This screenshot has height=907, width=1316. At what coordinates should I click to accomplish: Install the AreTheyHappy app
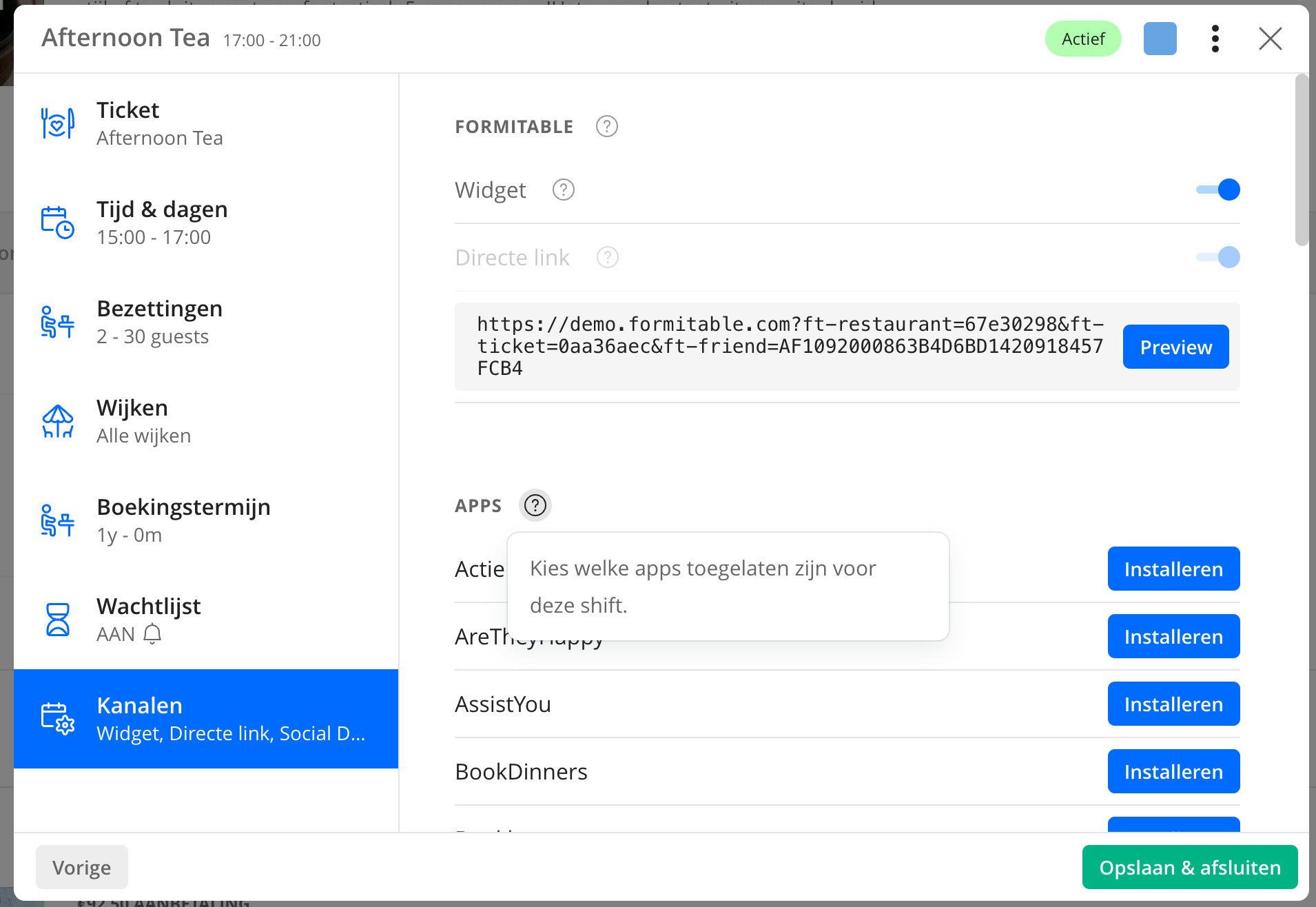pyautogui.click(x=1173, y=636)
